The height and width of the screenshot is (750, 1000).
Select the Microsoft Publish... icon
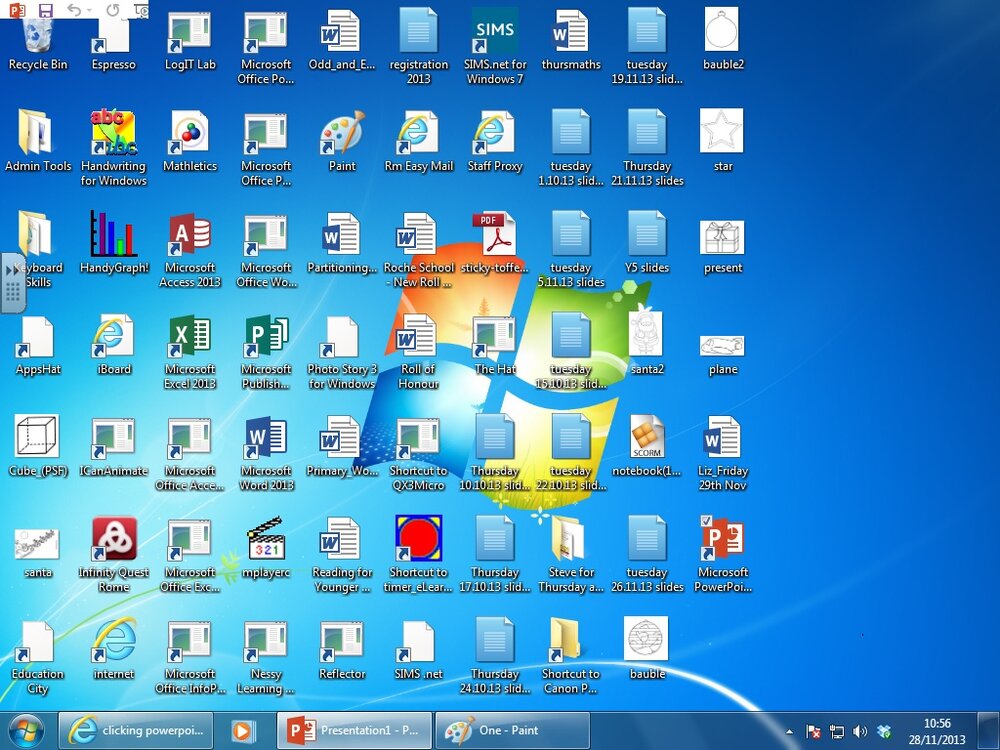click(266, 335)
